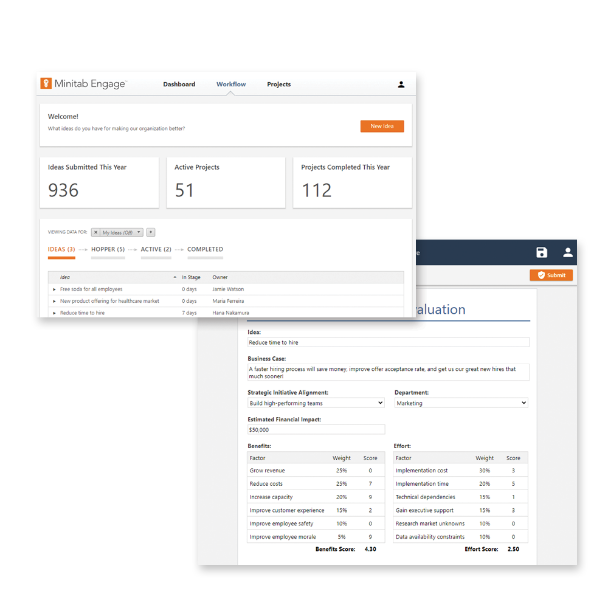This screenshot has width=608, height=608.
Task: Open the Strategic Initiative Alignment dropdown
Action: [316, 403]
